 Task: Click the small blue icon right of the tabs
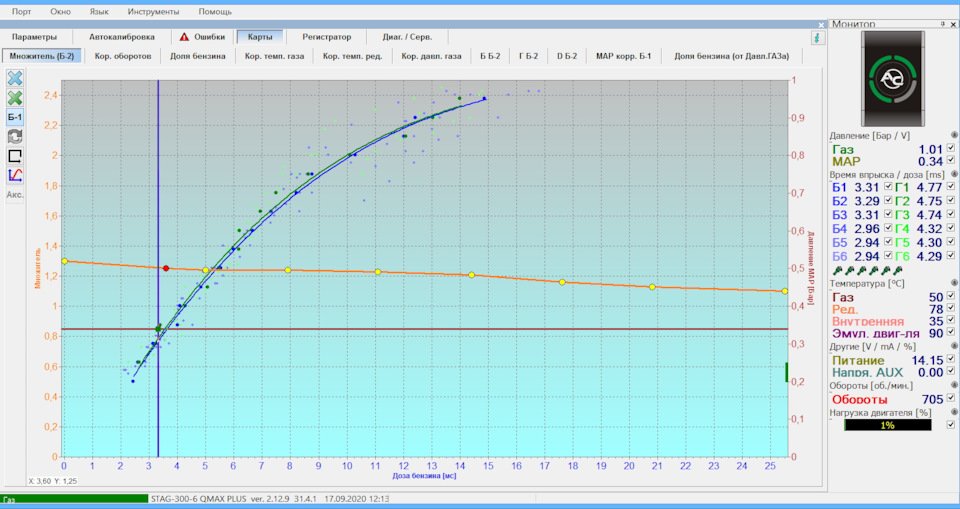point(817,37)
